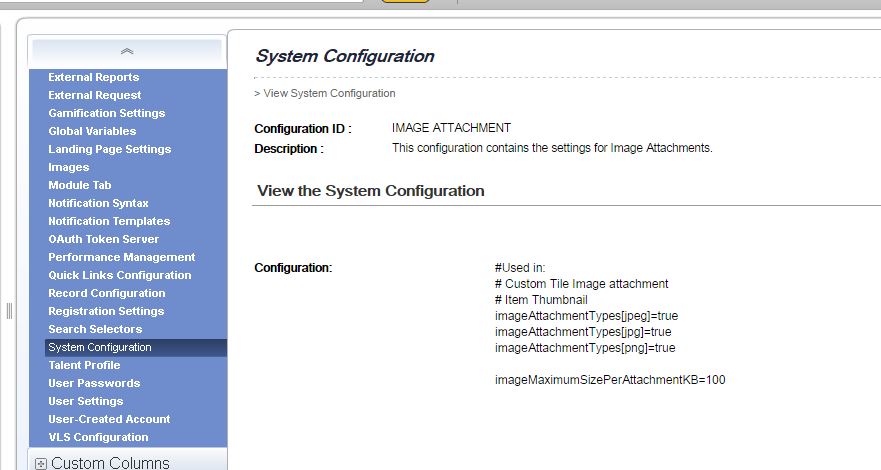Go to User Passwords
This screenshot has width=881, height=470.
pos(94,383)
